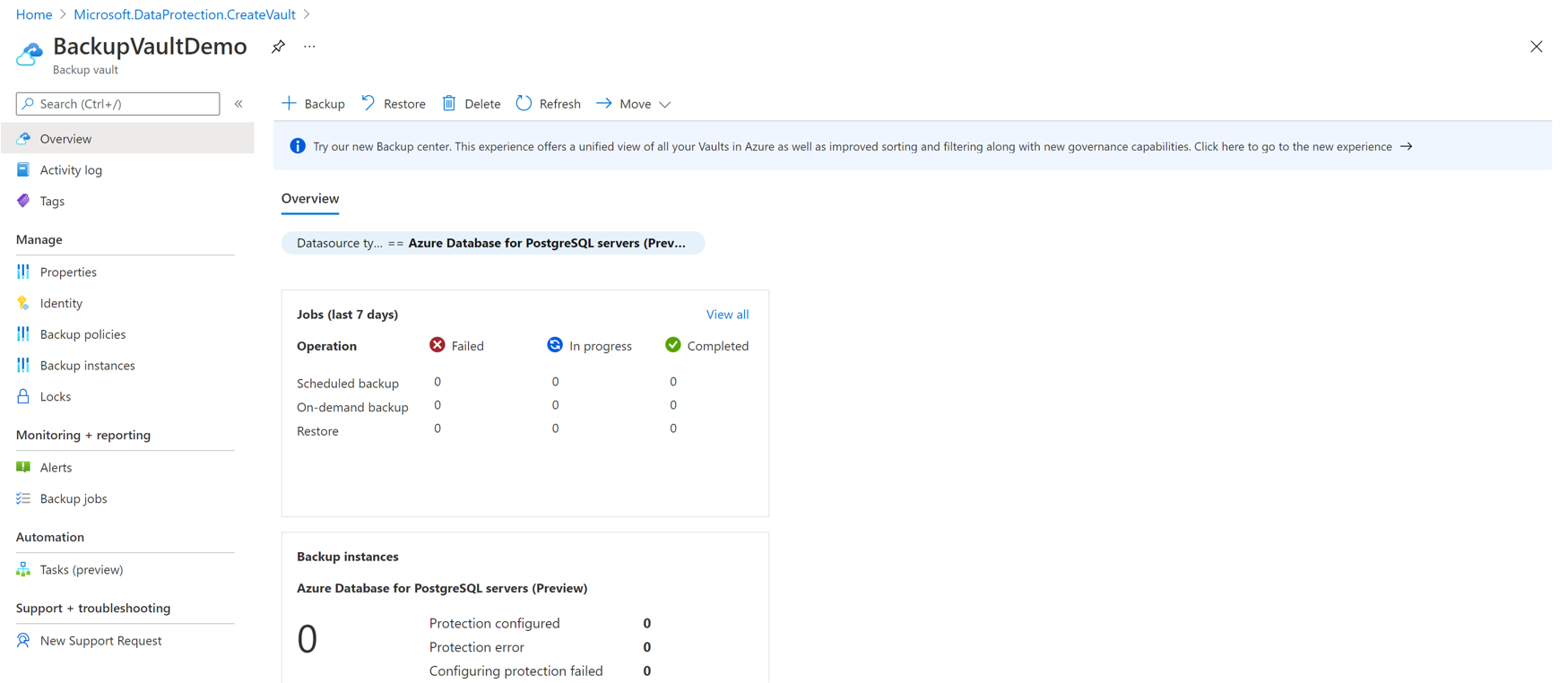
Task: Refresh the vault overview
Action: click(x=548, y=104)
